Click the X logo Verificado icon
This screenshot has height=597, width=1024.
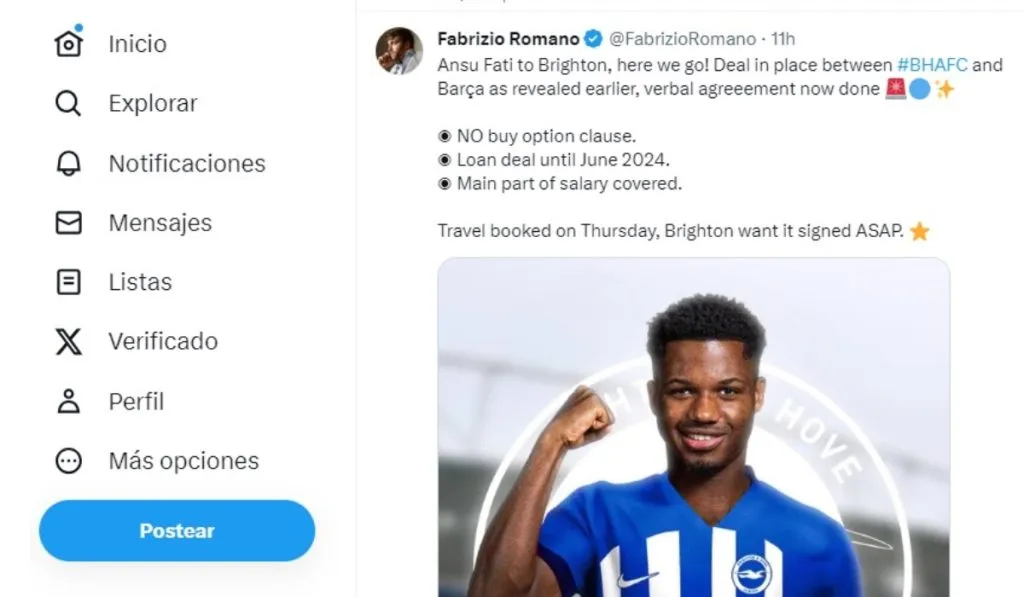[68, 341]
